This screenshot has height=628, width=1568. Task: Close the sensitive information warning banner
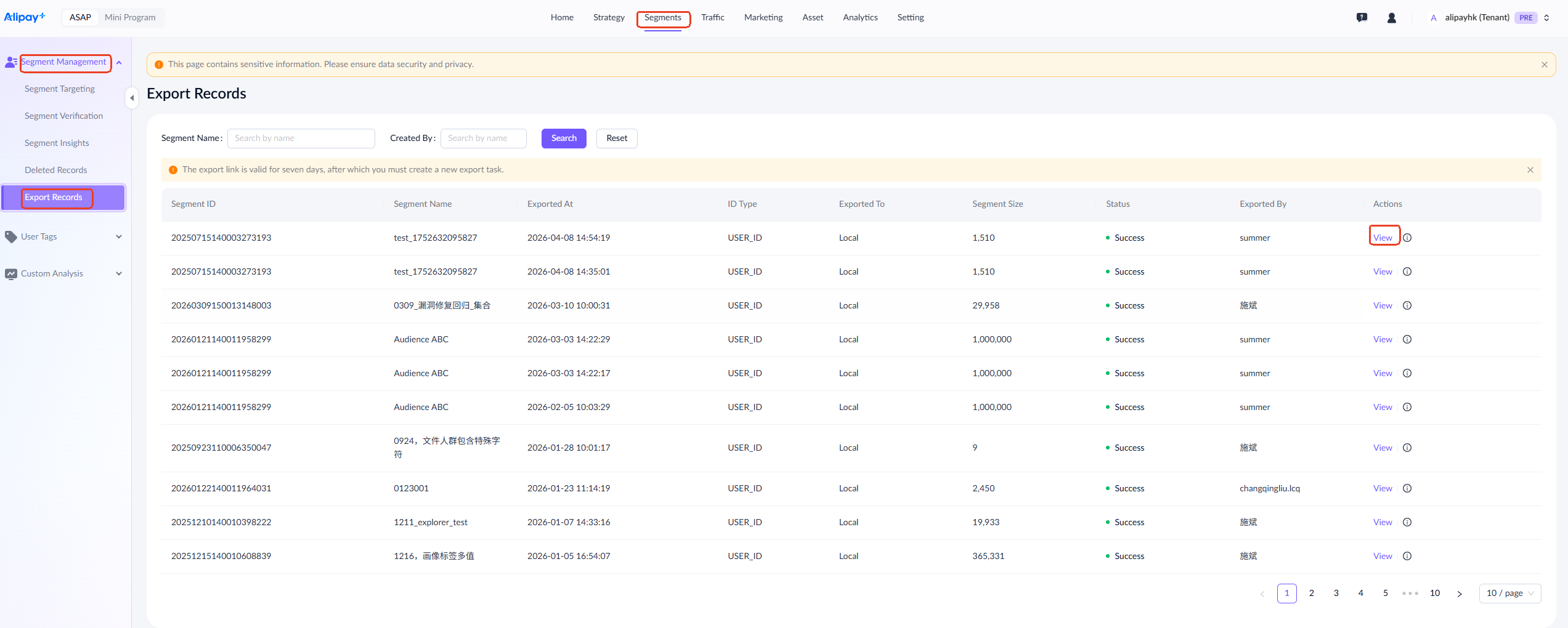click(x=1544, y=65)
